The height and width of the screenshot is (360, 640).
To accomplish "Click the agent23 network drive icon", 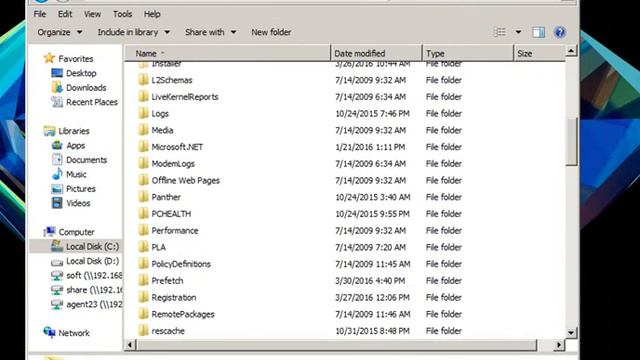I will coord(57,304).
